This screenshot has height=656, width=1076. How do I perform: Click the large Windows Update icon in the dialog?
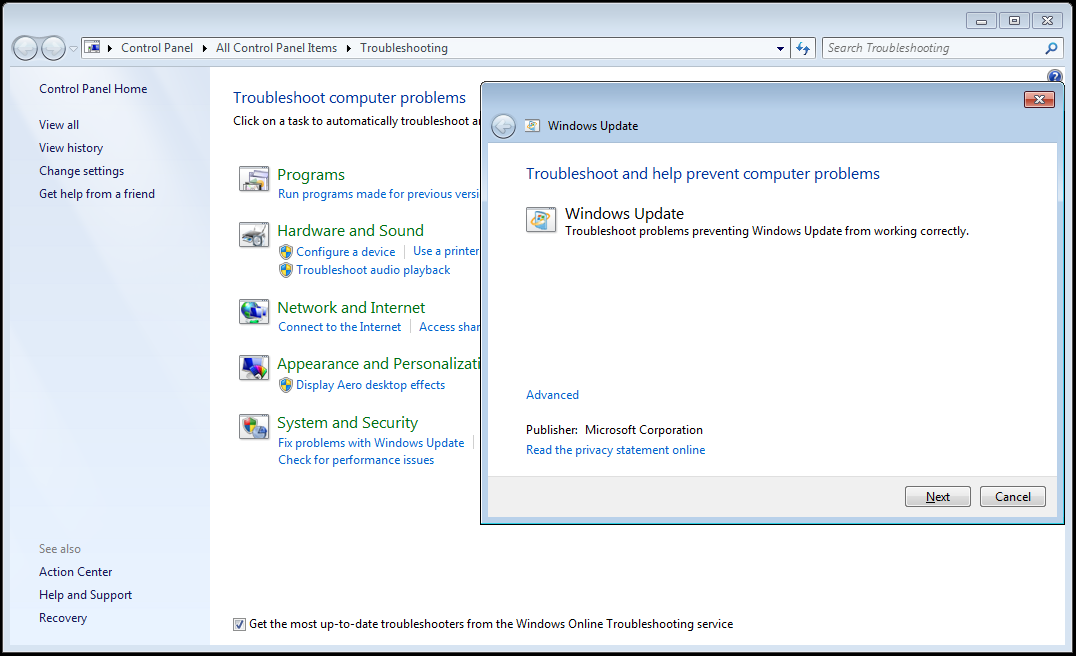point(541,220)
